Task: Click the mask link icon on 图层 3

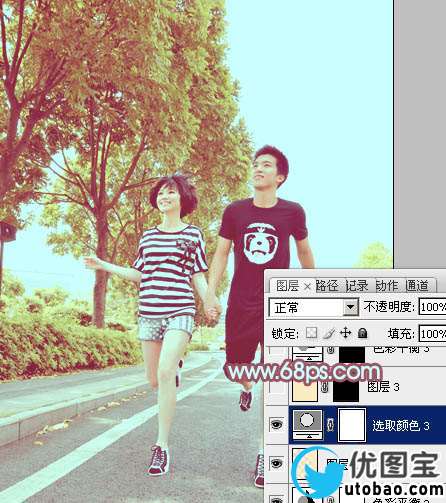Action: [x=325, y=387]
